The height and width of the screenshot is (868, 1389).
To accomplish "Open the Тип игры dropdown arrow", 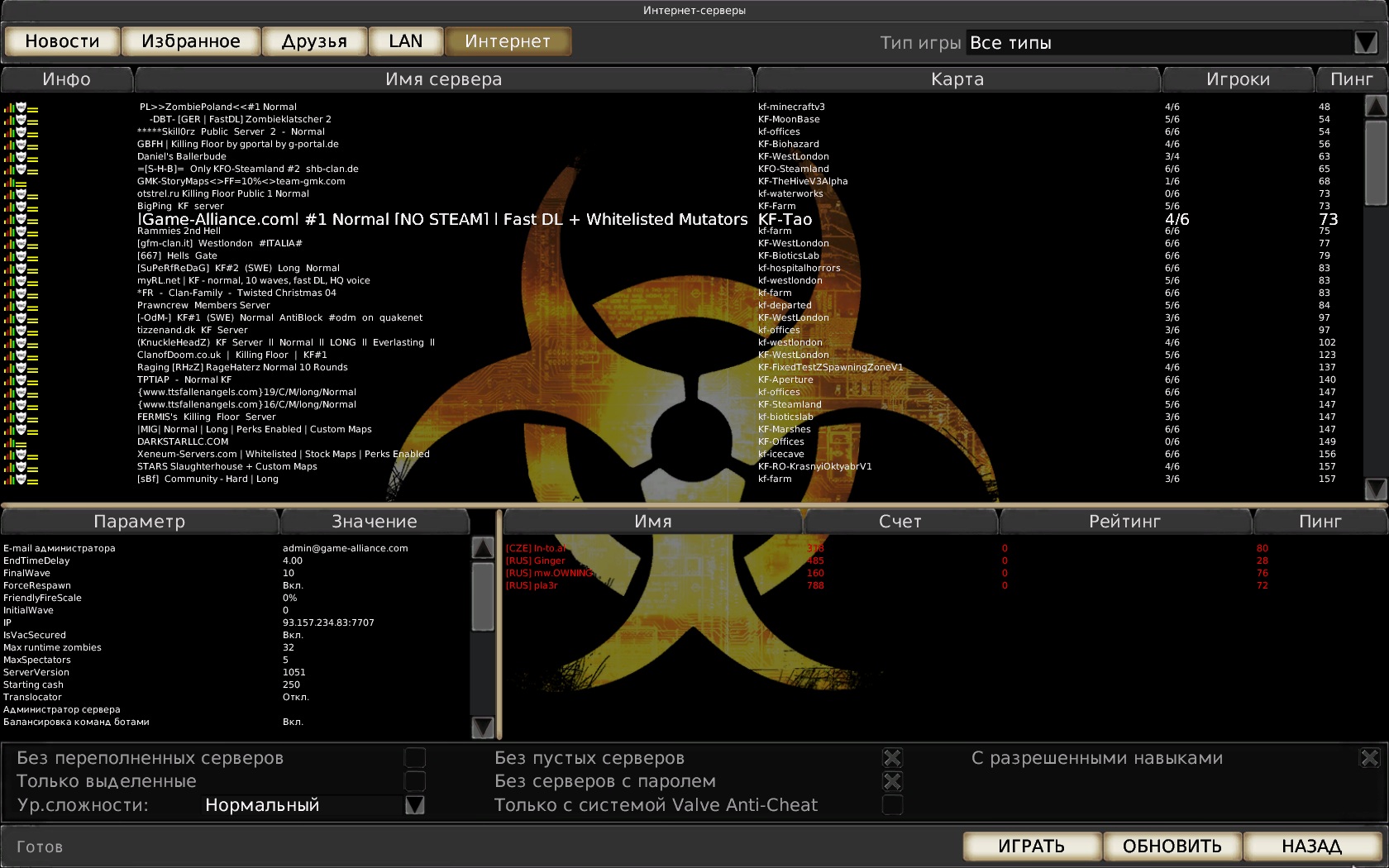I will pos(1365,42).
